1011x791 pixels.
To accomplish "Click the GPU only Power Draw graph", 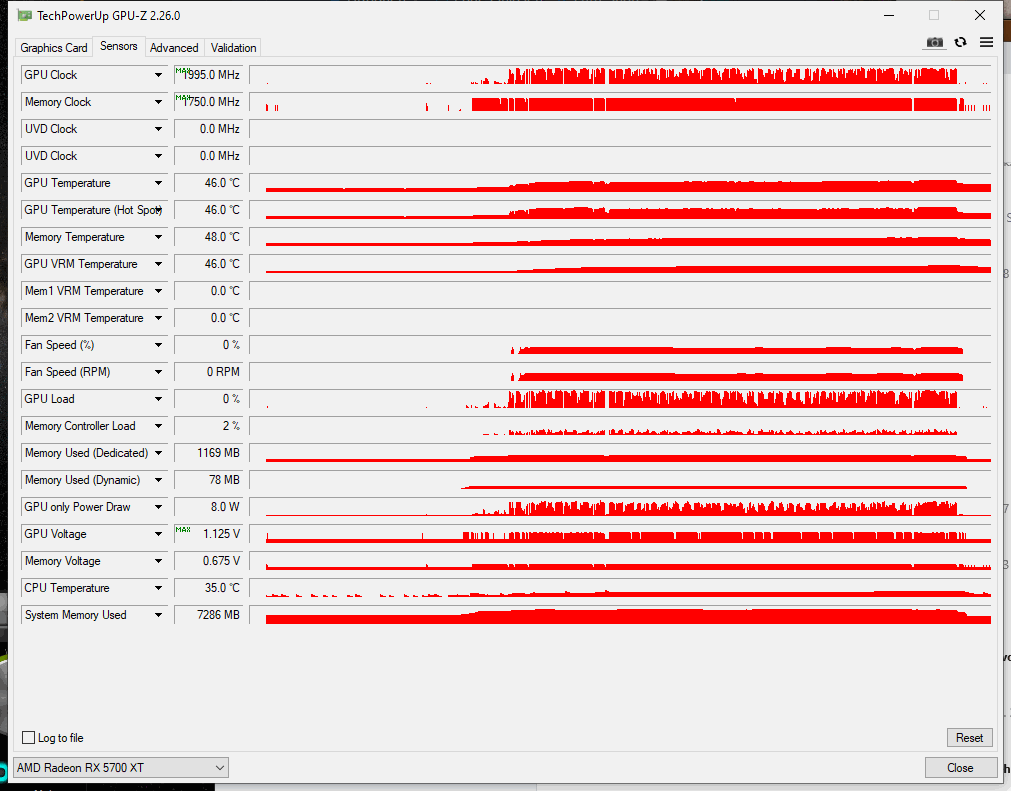I will (620, 507).
